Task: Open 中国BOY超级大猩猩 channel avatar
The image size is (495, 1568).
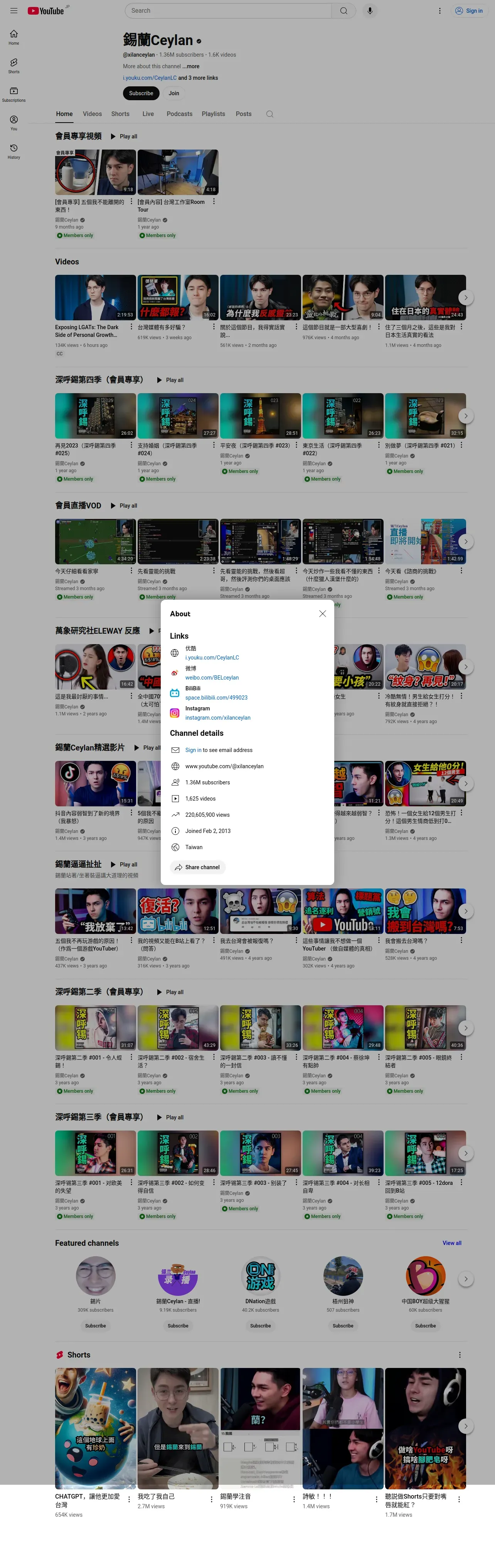Action: (x=426, y=1277)
